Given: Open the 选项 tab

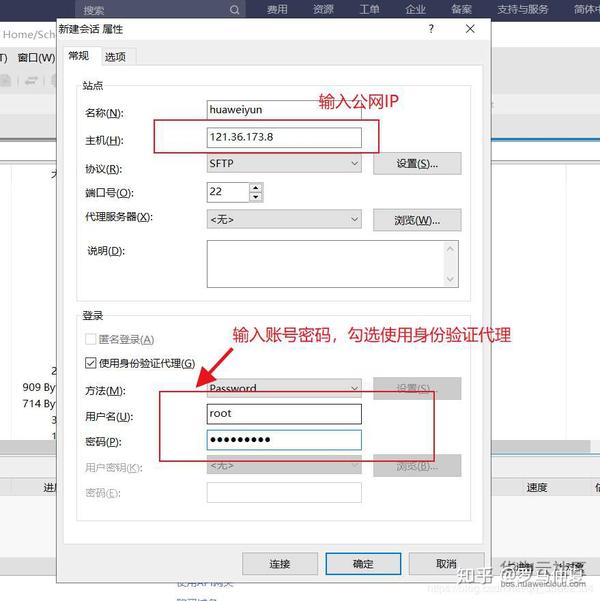Looking at the screenshot, I should pos(115,57).
